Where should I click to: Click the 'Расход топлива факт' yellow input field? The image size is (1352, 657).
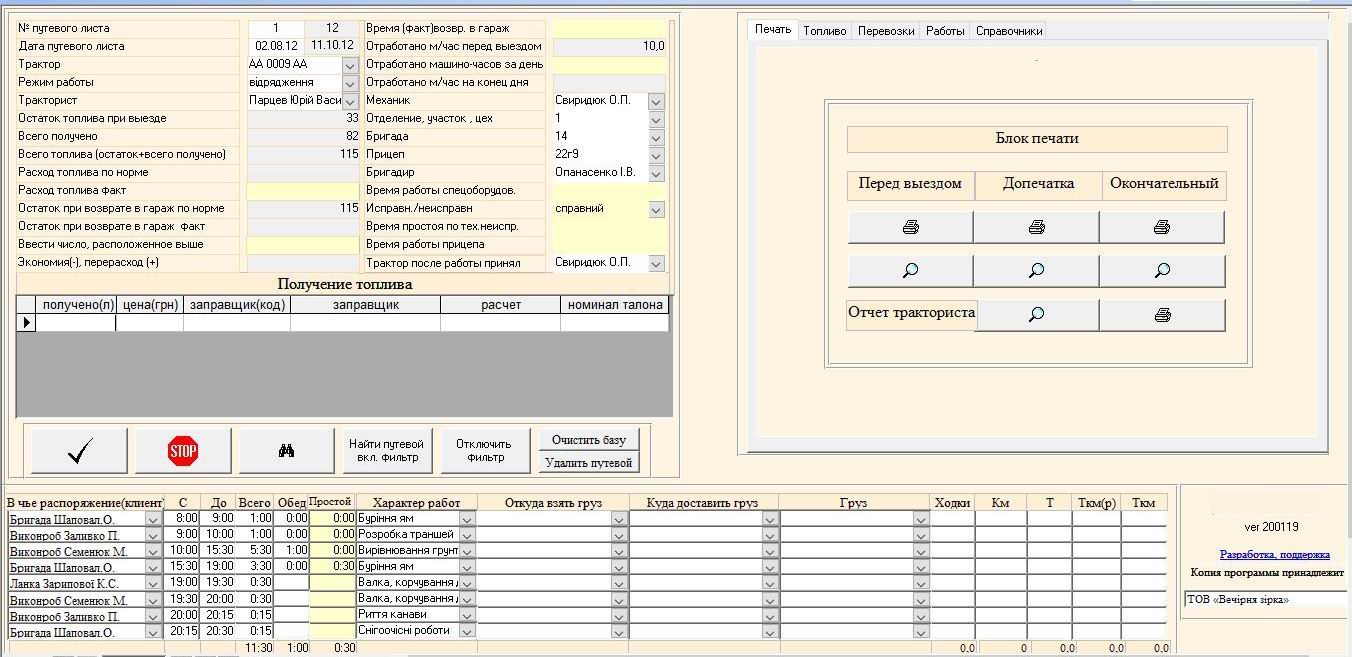tap(302, 190)
